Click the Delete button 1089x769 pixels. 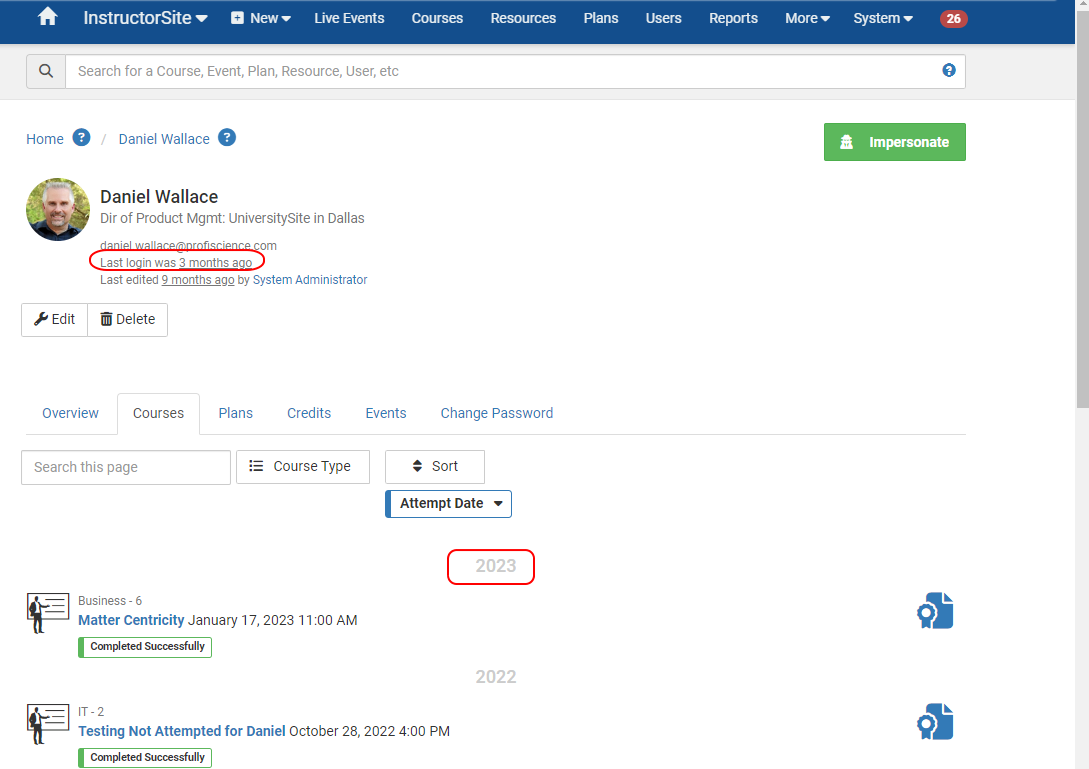[128, 320]
